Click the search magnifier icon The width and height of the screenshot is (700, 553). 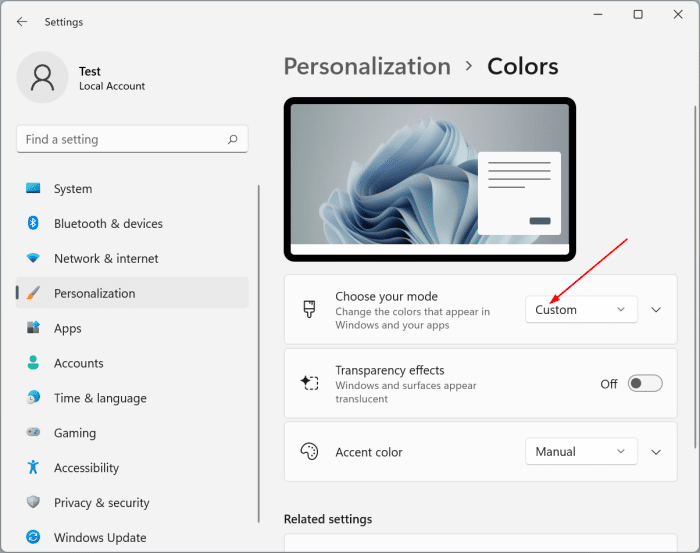tap(233, 139)
